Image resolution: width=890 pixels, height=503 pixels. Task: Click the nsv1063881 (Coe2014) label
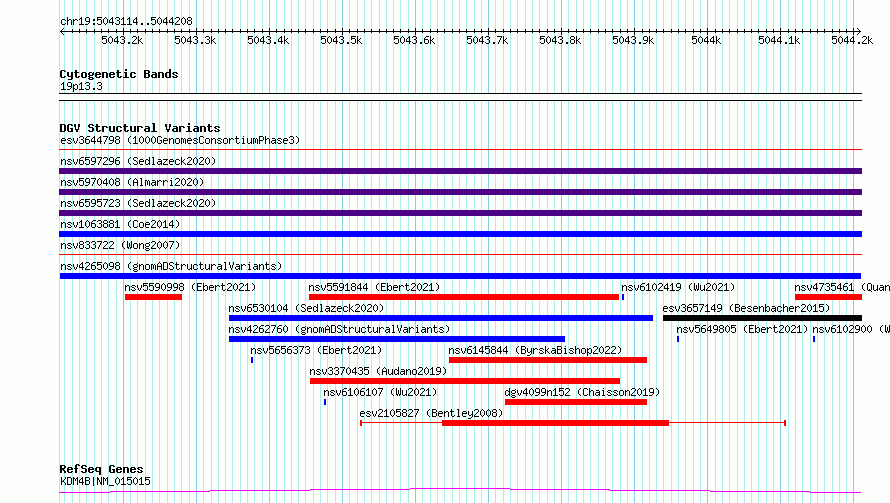click(120, 224)
